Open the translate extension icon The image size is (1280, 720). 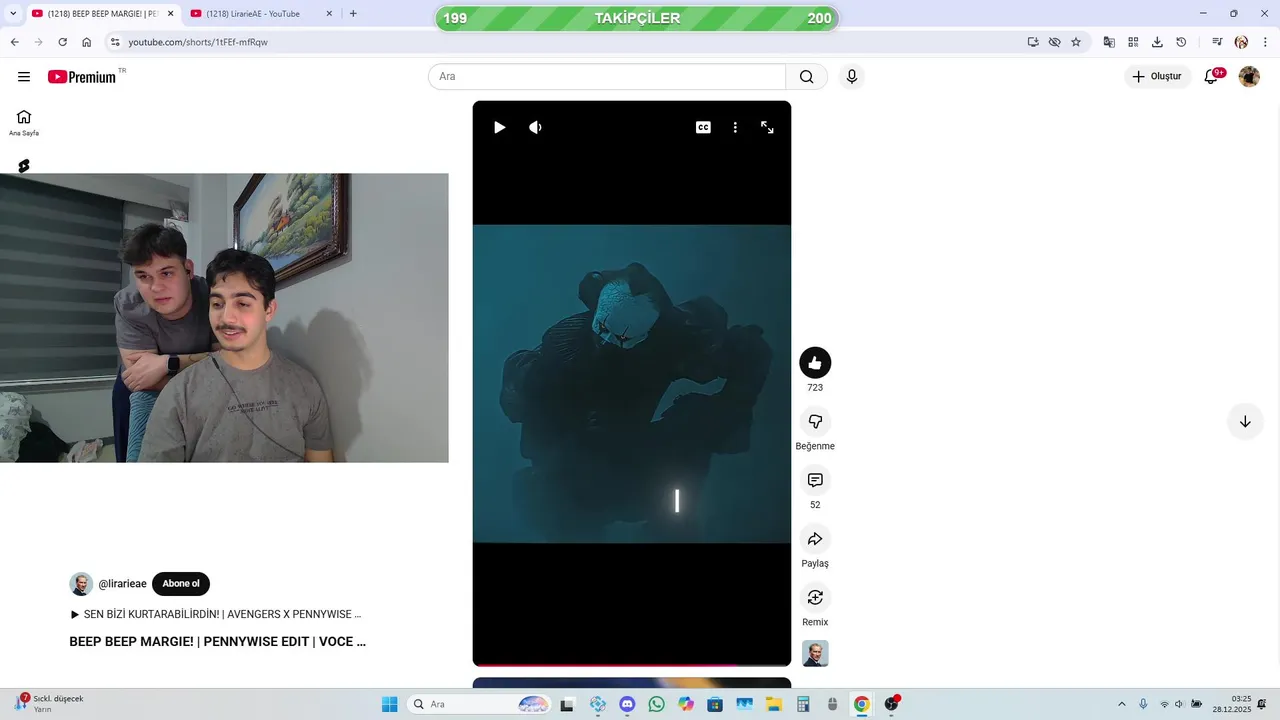1109,42
